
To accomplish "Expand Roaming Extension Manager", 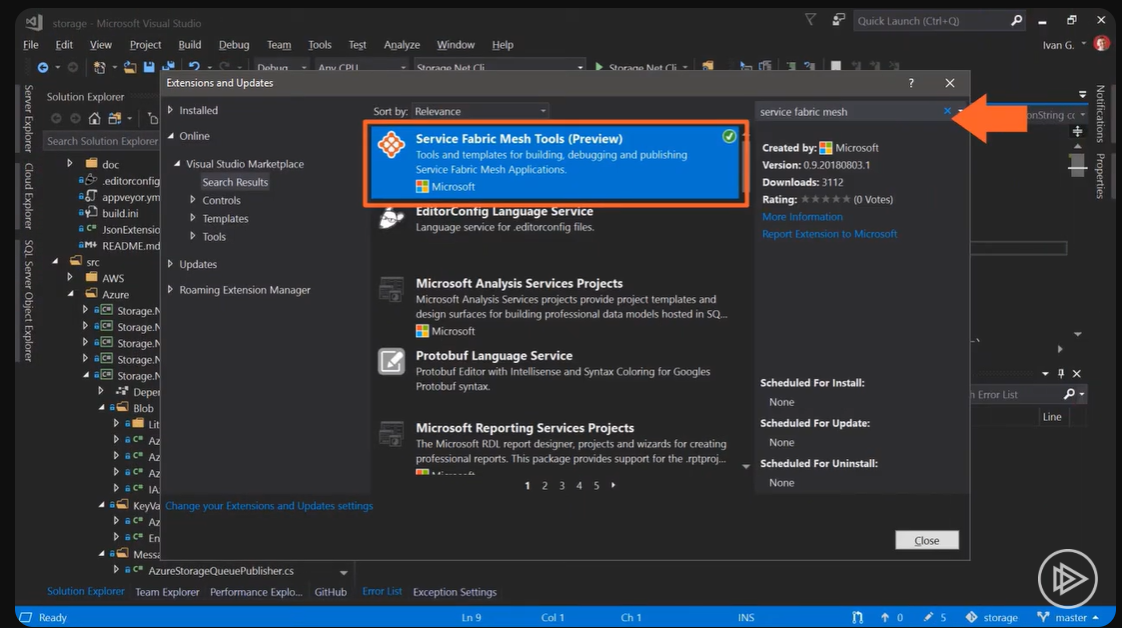I will click(170, 290).
